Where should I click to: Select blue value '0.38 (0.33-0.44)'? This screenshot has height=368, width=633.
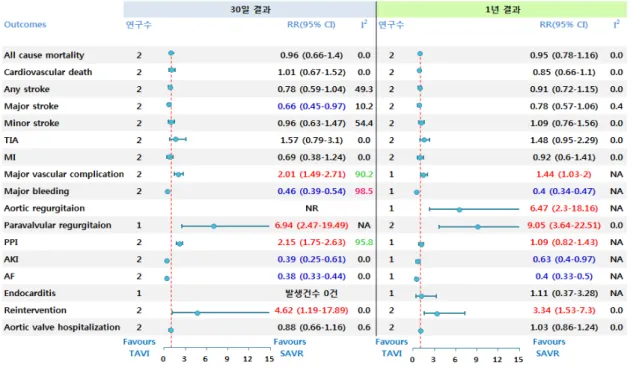coord(311,276)
